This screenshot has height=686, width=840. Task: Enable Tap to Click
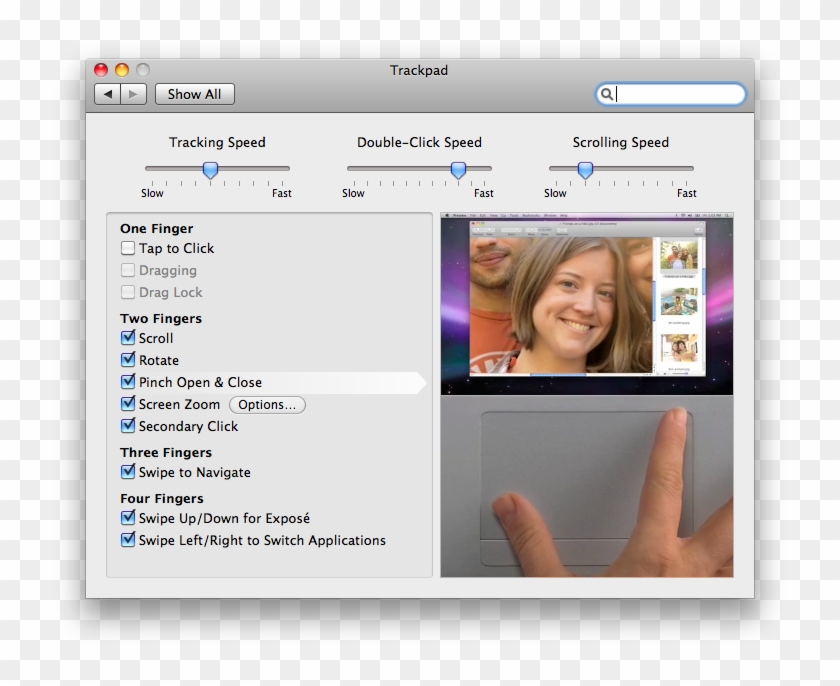127,248
